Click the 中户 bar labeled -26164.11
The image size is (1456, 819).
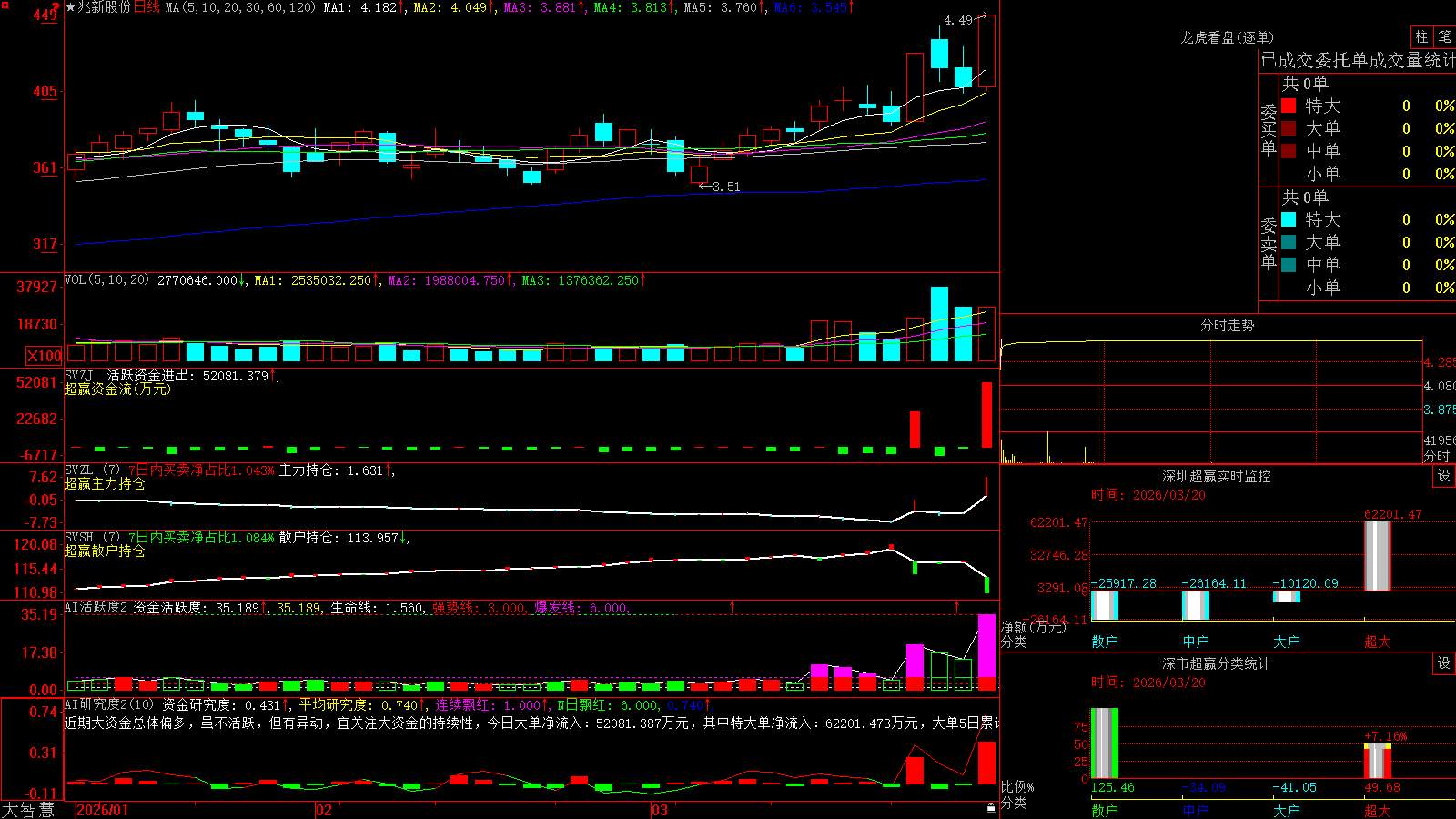(x=1196, y=605)
